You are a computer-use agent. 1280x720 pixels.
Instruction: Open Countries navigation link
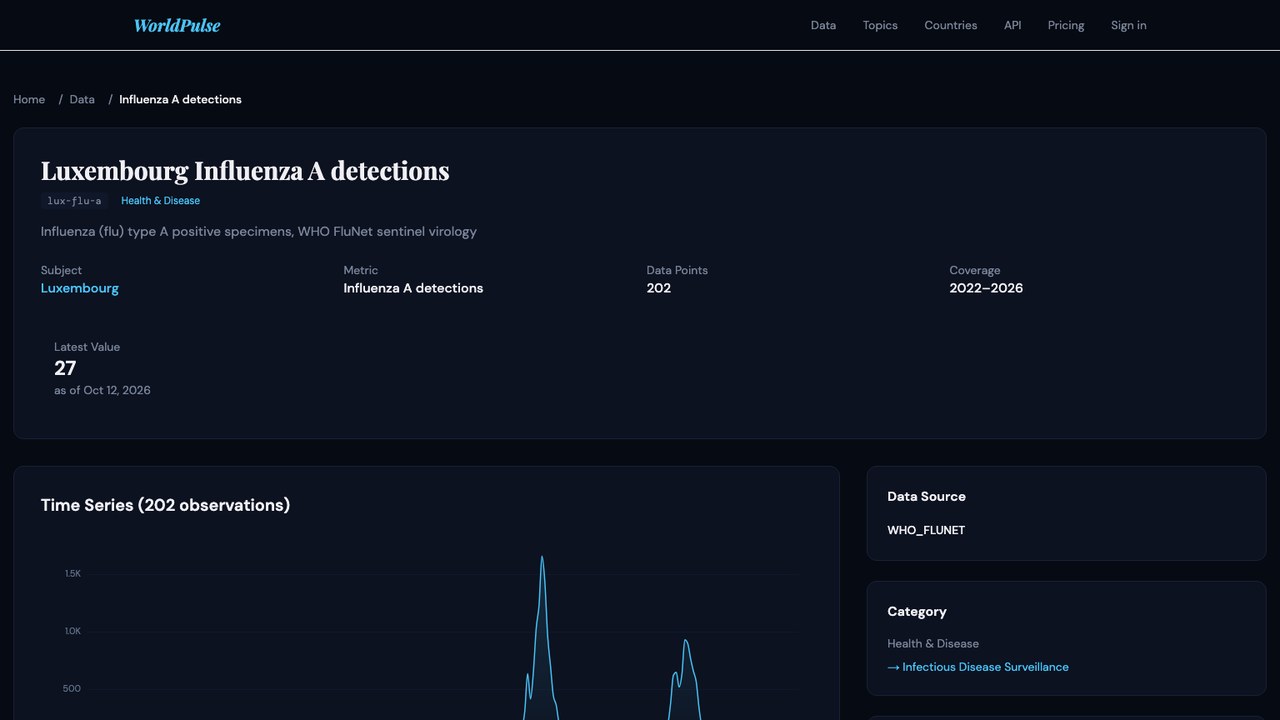951,25
